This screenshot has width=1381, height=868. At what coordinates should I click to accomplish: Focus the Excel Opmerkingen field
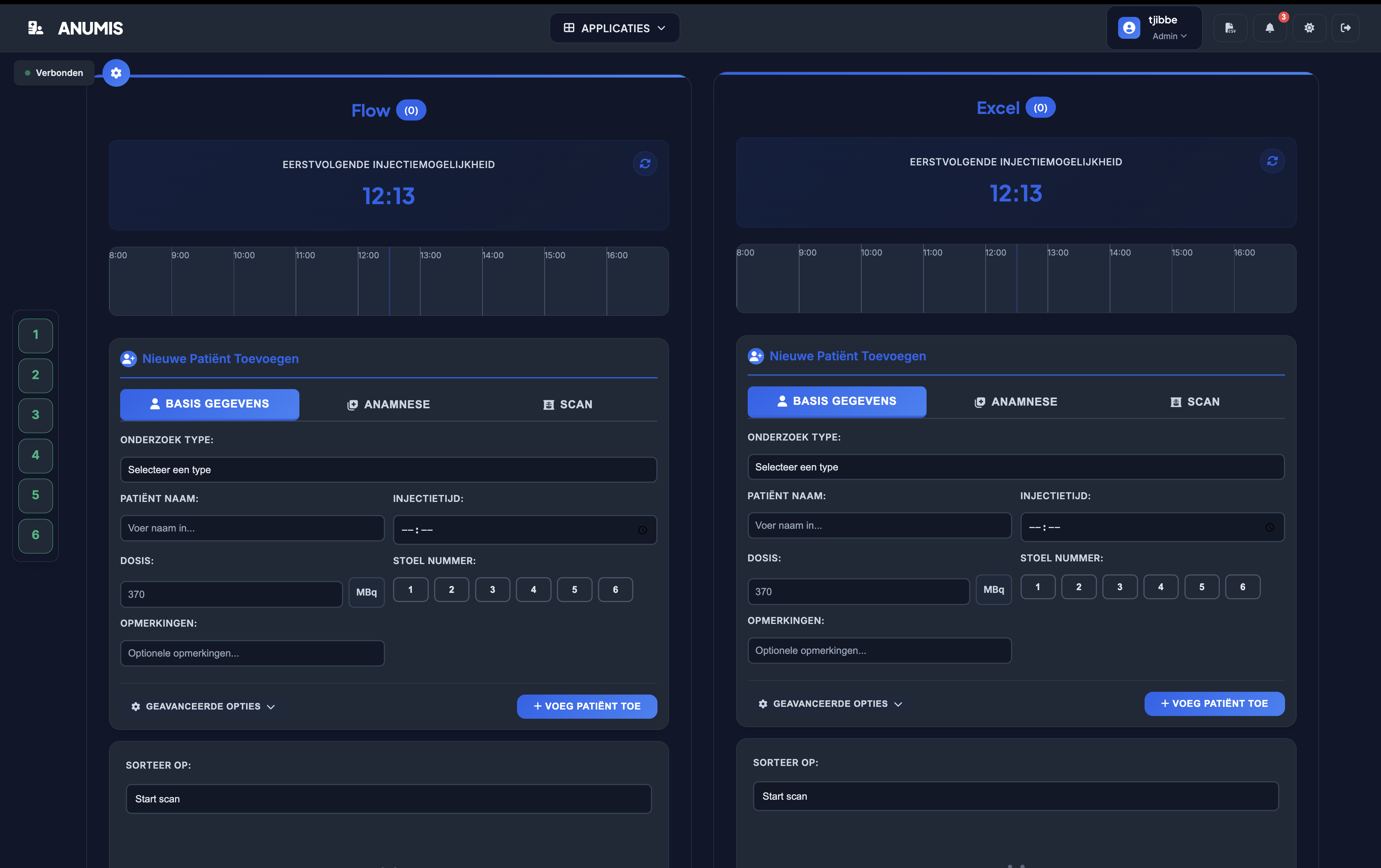pyautogui.click(x=880, y=651)
